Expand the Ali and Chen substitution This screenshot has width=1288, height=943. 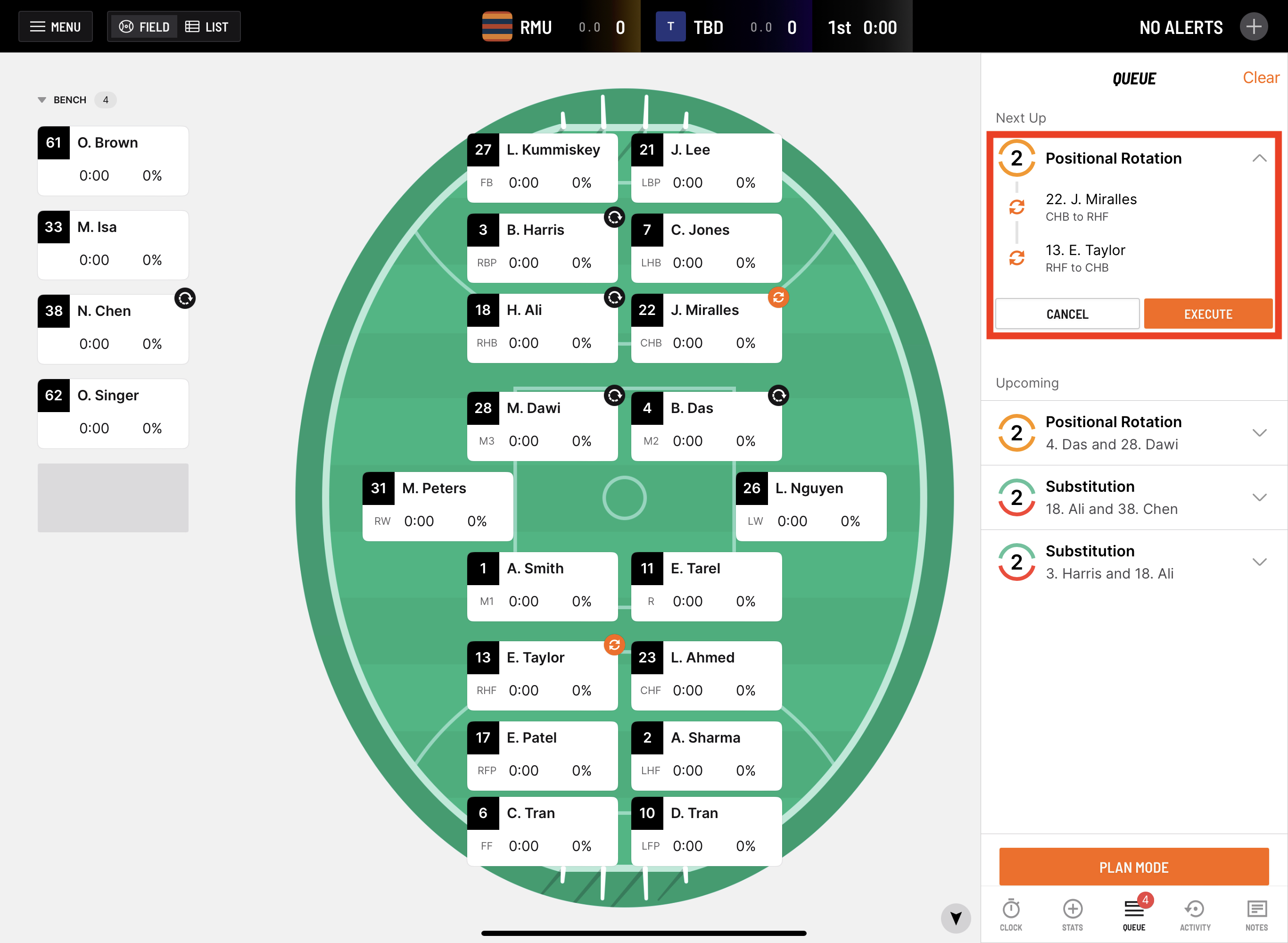1259,497
